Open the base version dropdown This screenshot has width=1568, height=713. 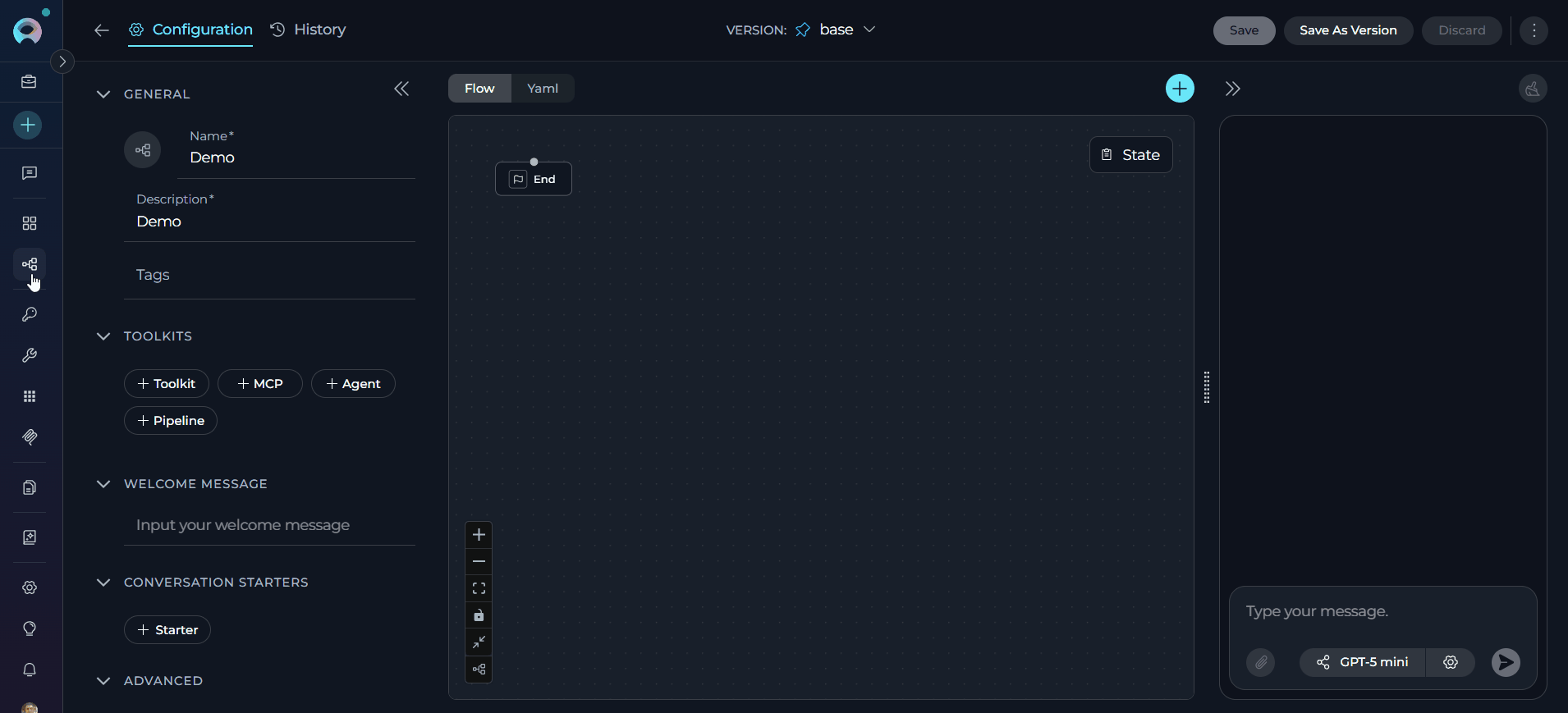[x=836, y=30]
